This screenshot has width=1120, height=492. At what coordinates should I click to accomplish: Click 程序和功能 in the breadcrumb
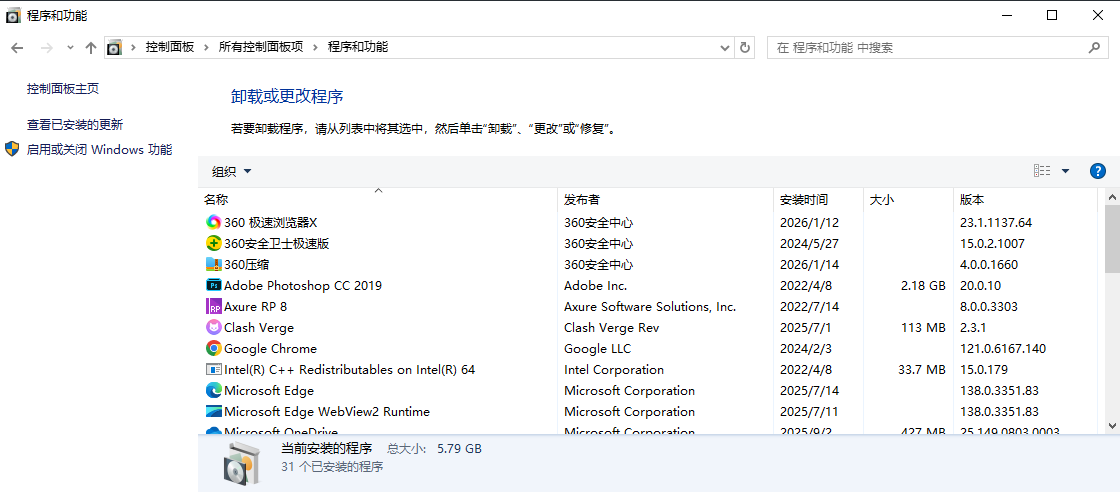coord(358,48)
